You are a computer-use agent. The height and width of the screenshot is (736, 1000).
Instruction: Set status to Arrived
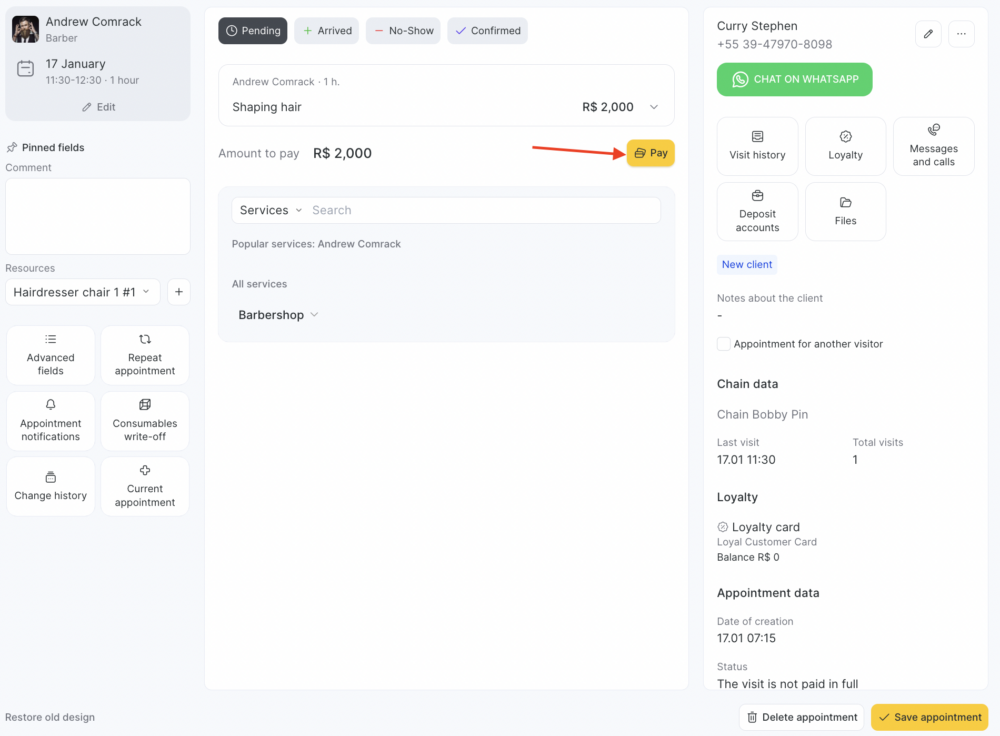coord(327,31)
